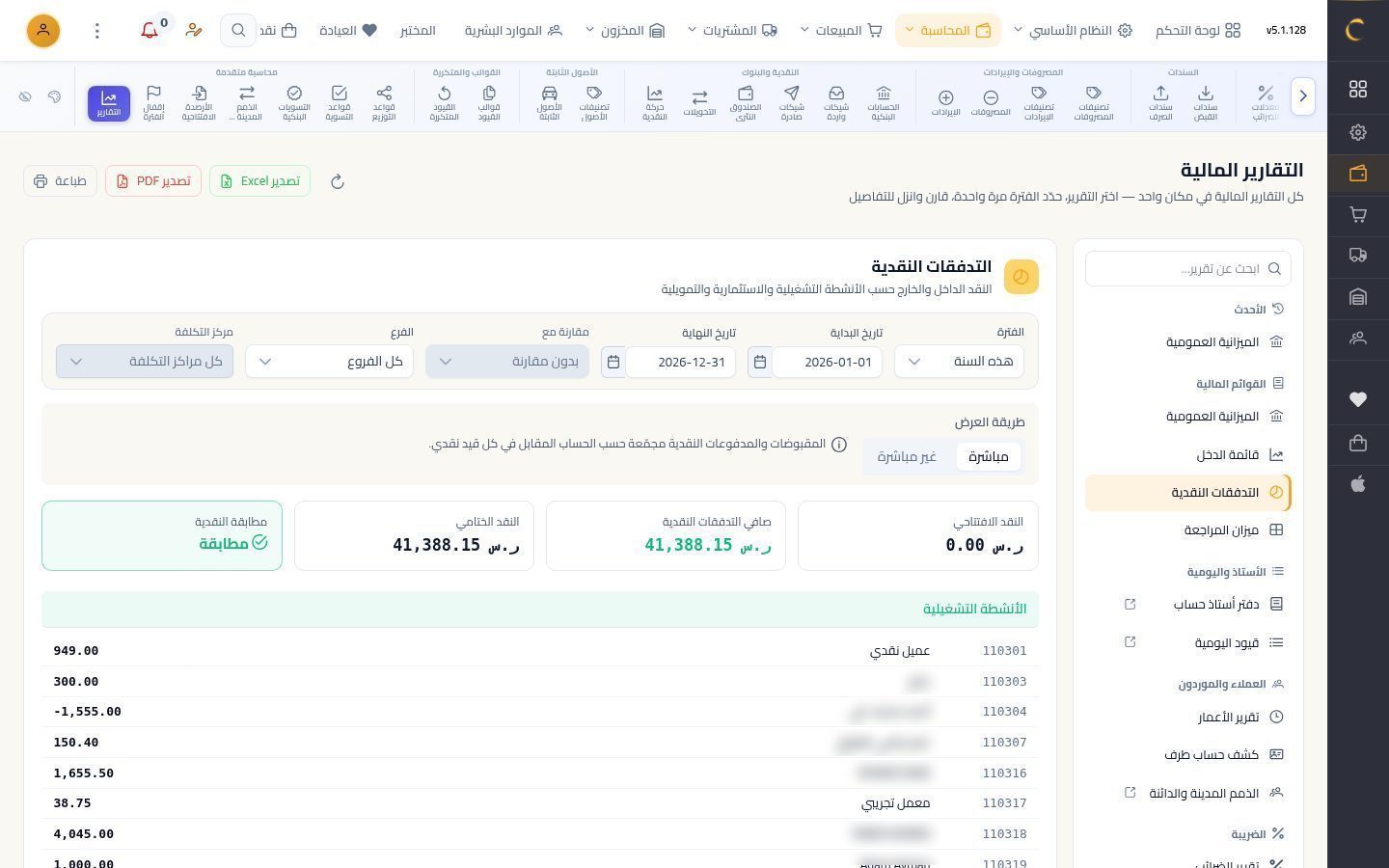Toggle the hidden-eye visibility icon in ribbon

point(25,97)
